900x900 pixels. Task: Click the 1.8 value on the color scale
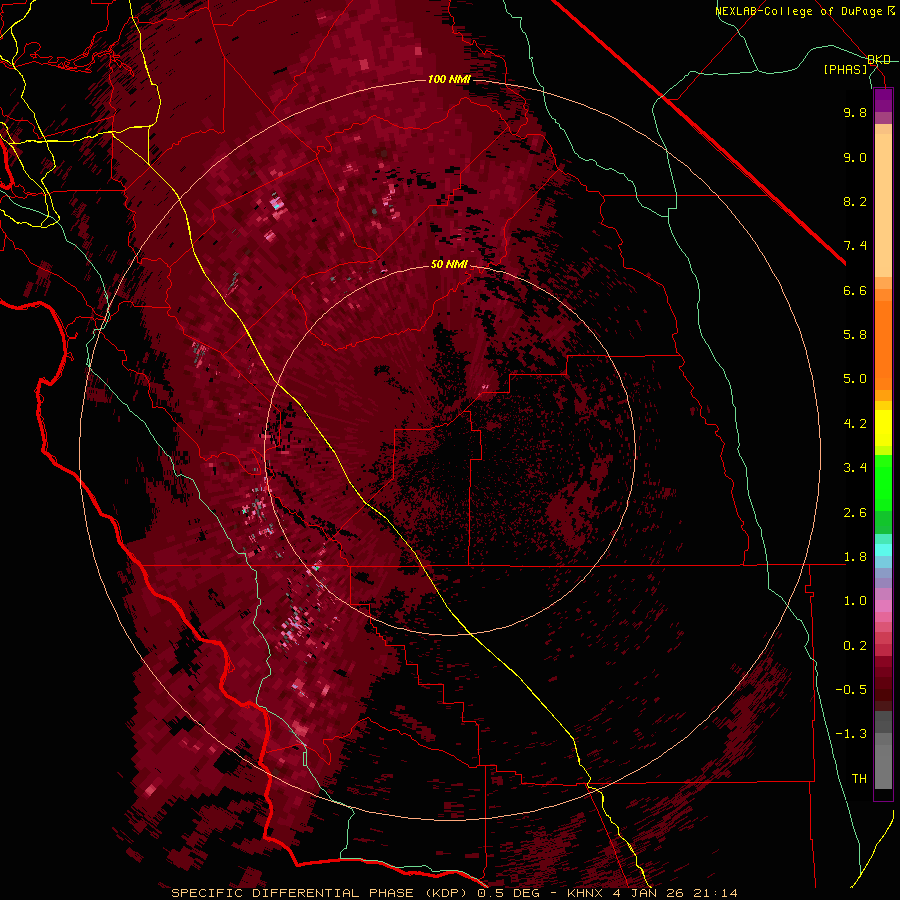(855, 557)
